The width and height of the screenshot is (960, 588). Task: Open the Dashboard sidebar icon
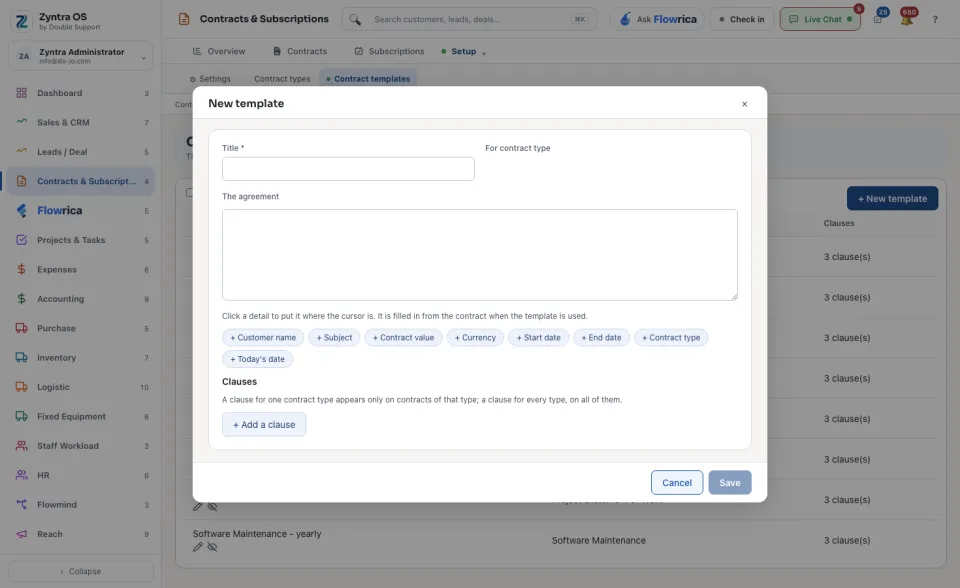21,93
